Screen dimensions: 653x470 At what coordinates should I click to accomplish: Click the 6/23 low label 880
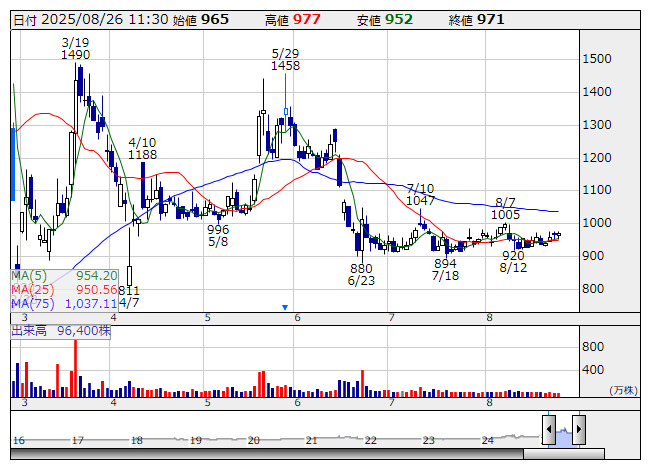coord(361,269)
